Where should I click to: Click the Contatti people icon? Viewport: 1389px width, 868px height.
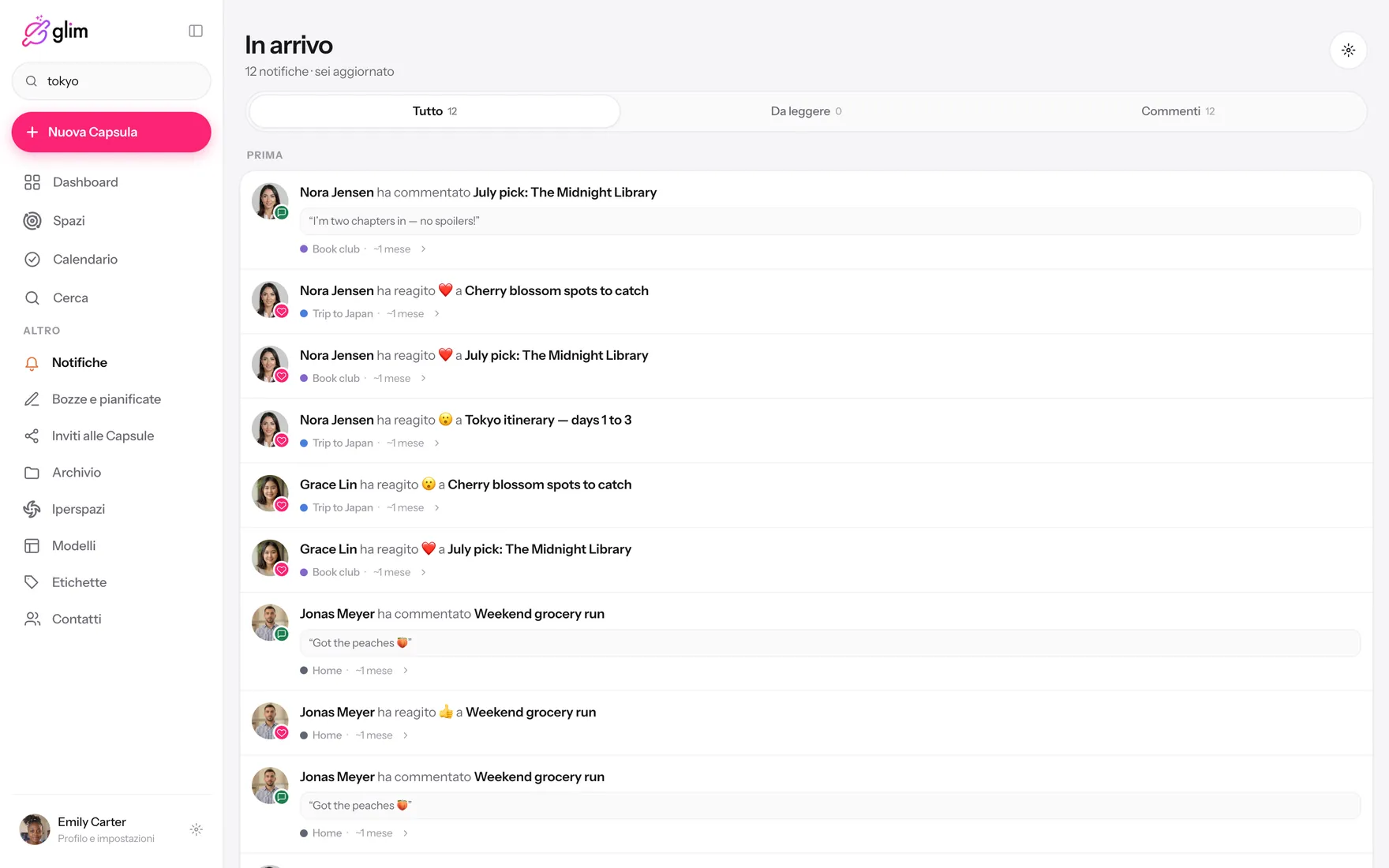[32, 619]
